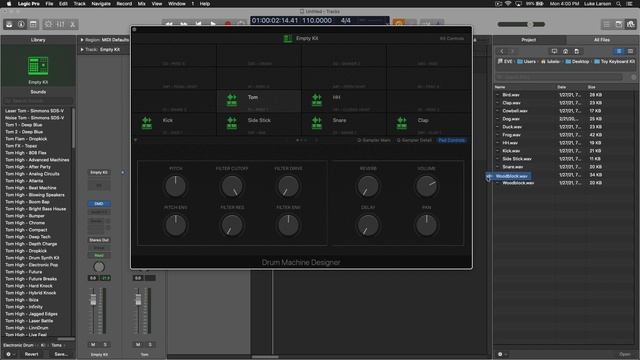This screenshot has height=360, width=640.
Task: Switch browser to column view
Action: coord(630,51)
